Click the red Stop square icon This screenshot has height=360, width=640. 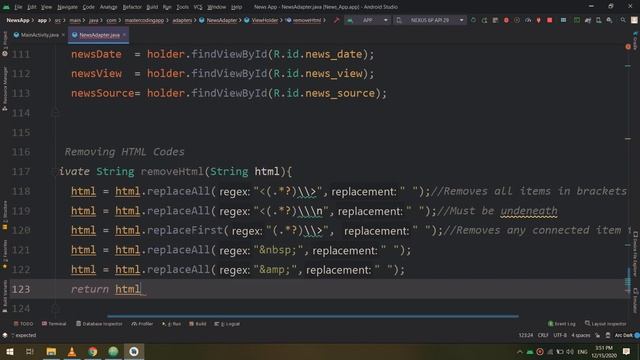pyautogui.click(x=550, y=20)
